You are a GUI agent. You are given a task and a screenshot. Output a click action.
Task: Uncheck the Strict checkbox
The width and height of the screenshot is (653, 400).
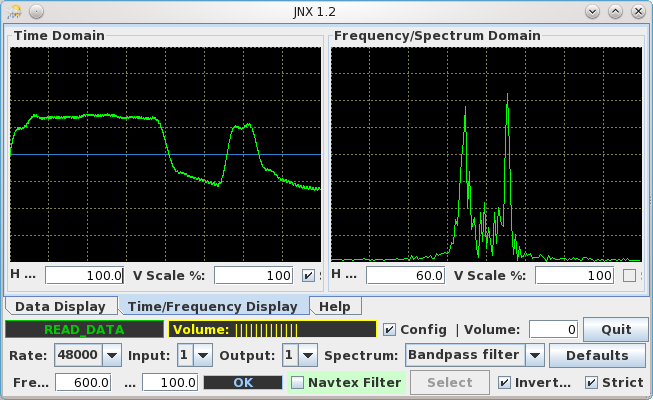click(x=592, y=382)
